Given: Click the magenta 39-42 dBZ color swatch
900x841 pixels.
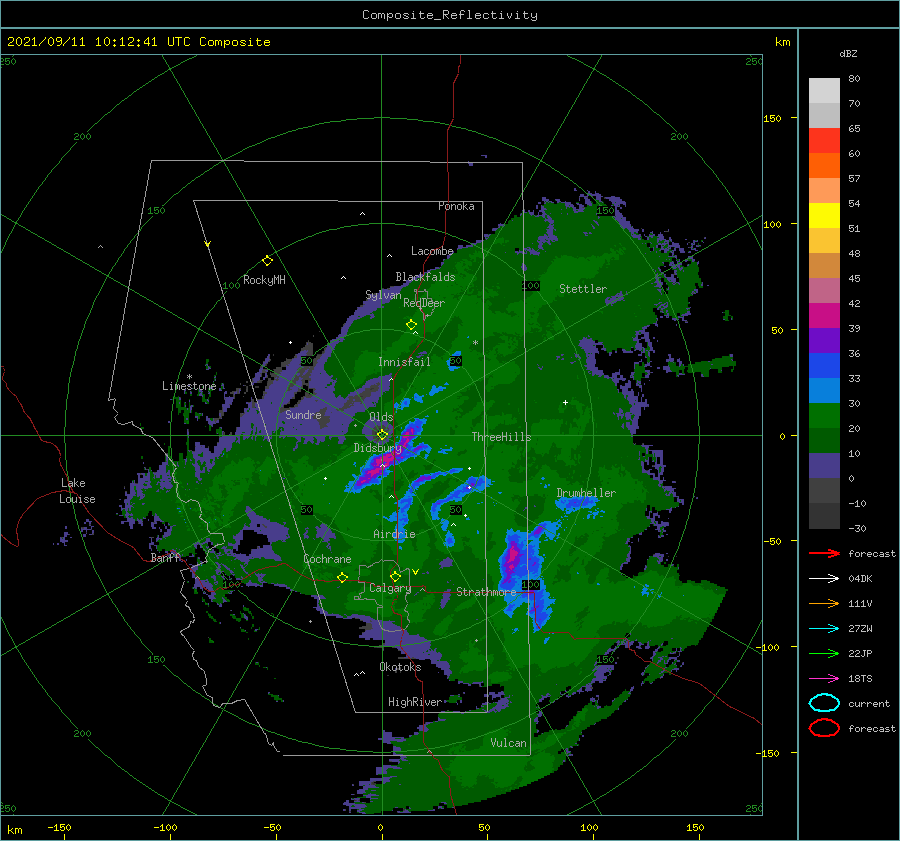Looking at the screenshot, I should [x=824, y=316].
